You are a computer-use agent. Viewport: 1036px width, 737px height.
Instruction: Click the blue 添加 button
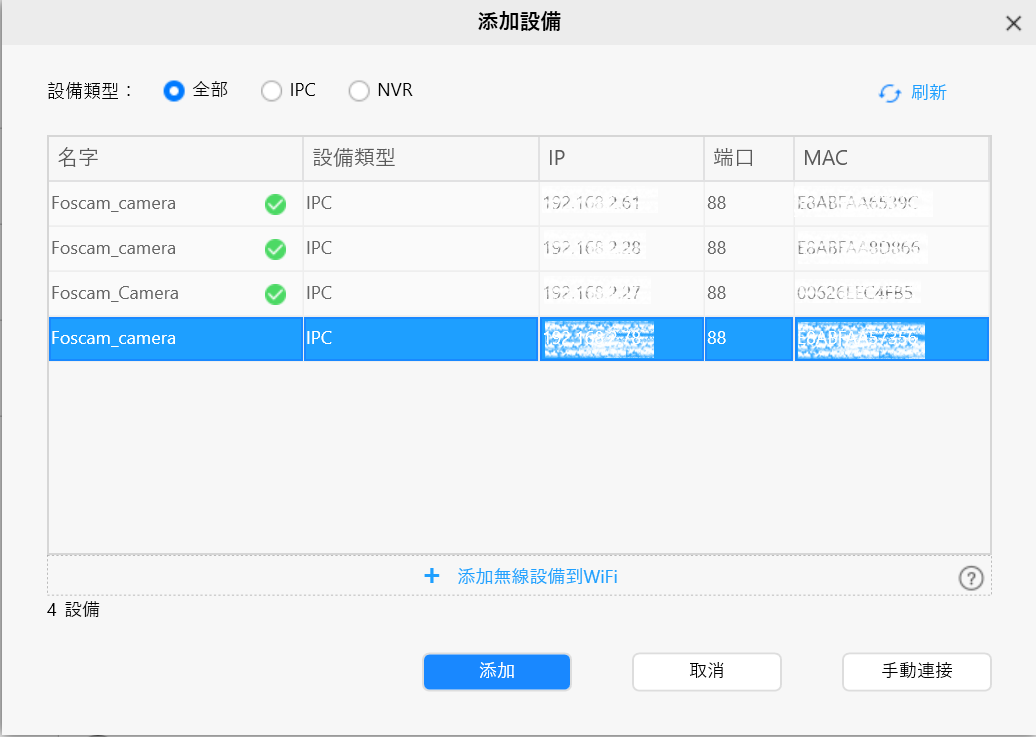[497, 672]
